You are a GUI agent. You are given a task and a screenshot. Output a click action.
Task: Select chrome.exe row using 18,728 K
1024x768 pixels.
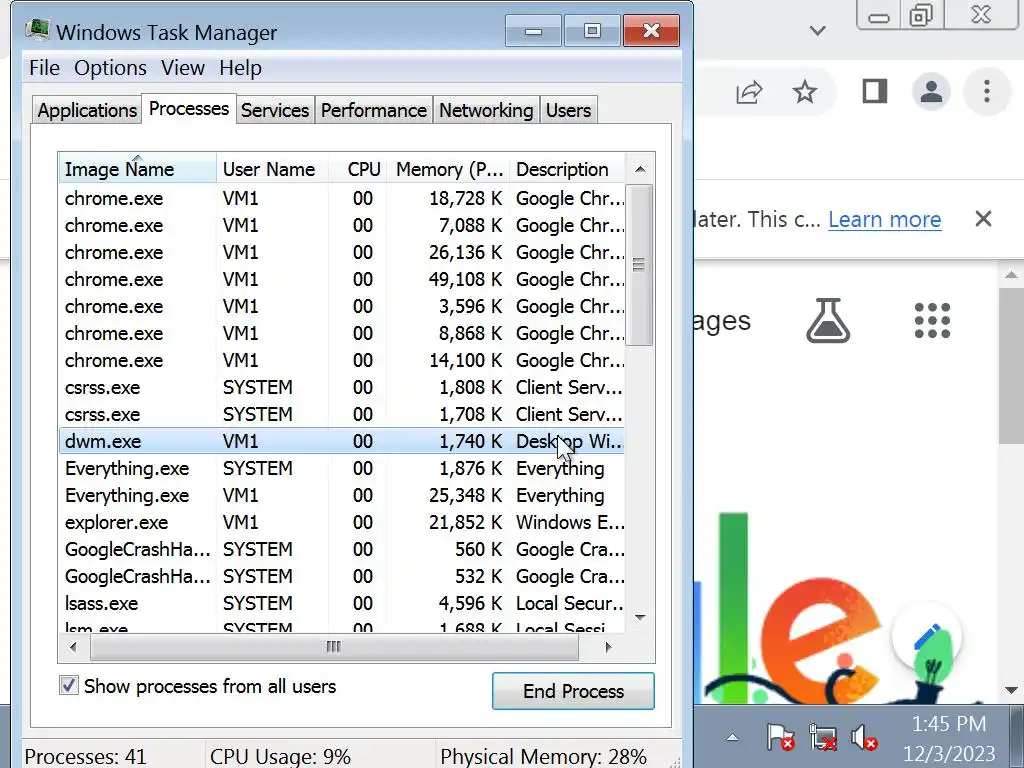coord(342,199)
